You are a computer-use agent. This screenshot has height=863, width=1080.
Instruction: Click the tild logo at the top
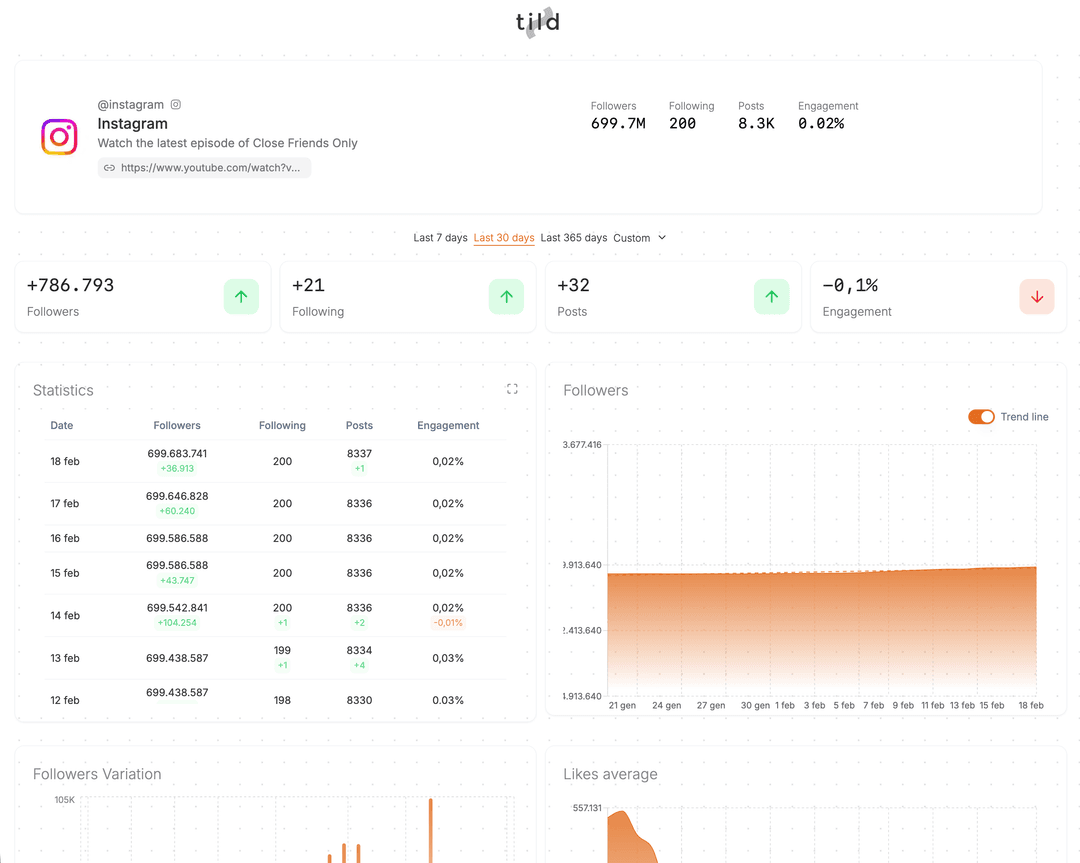(x=538, y=22)
